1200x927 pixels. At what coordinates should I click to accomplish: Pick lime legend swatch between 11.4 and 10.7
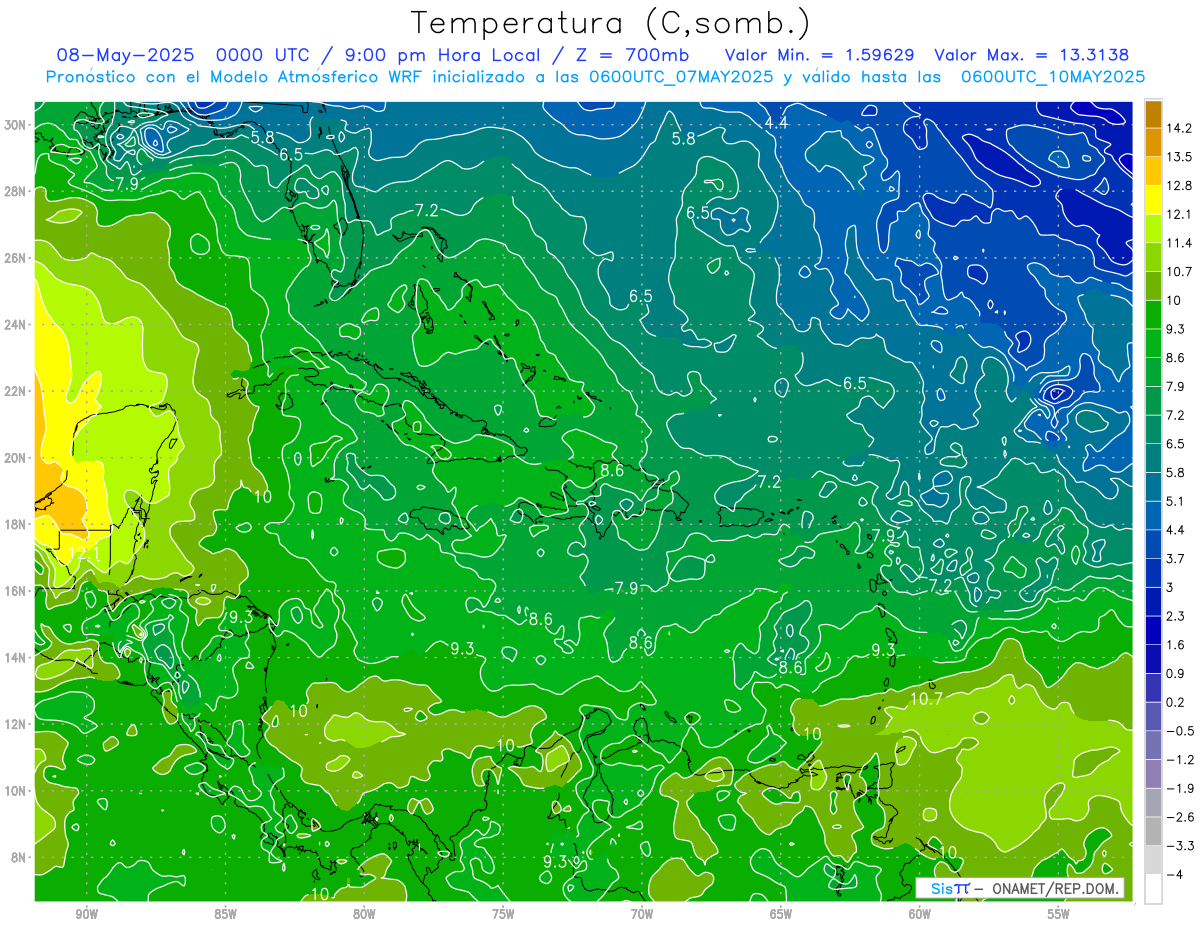[x=1153, y=257]
